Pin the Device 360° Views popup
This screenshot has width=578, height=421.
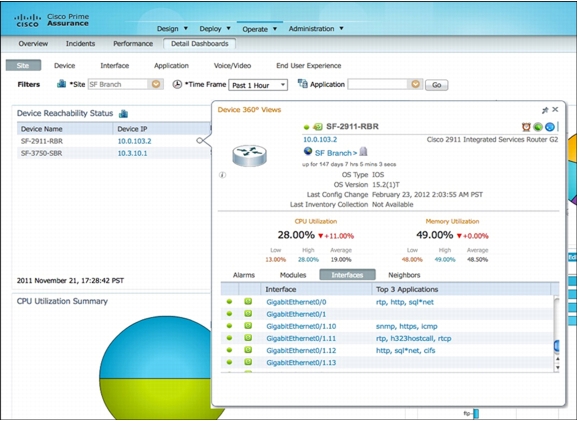tap(545, 110)
